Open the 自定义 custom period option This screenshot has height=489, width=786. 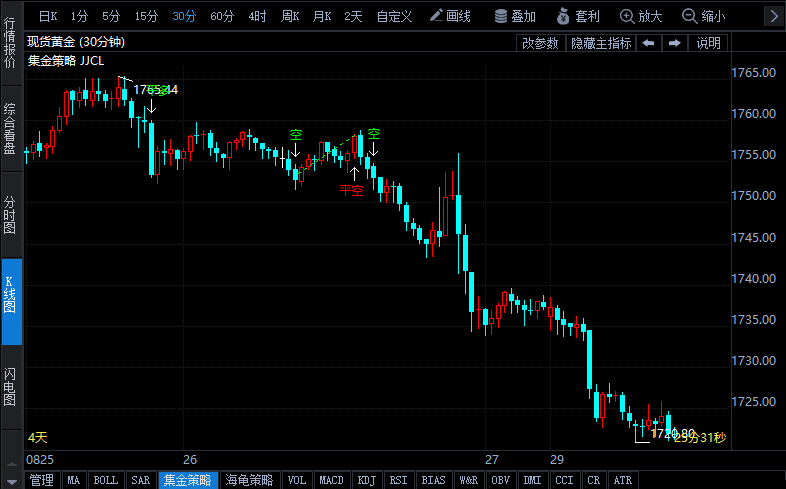(395, 17)
